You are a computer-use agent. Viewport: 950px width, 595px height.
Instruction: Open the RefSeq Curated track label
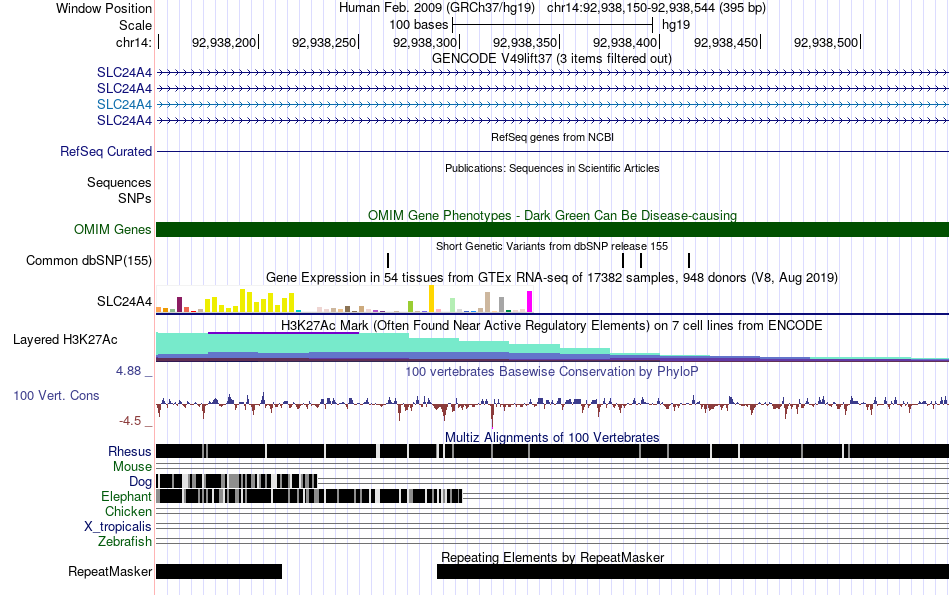105,151
